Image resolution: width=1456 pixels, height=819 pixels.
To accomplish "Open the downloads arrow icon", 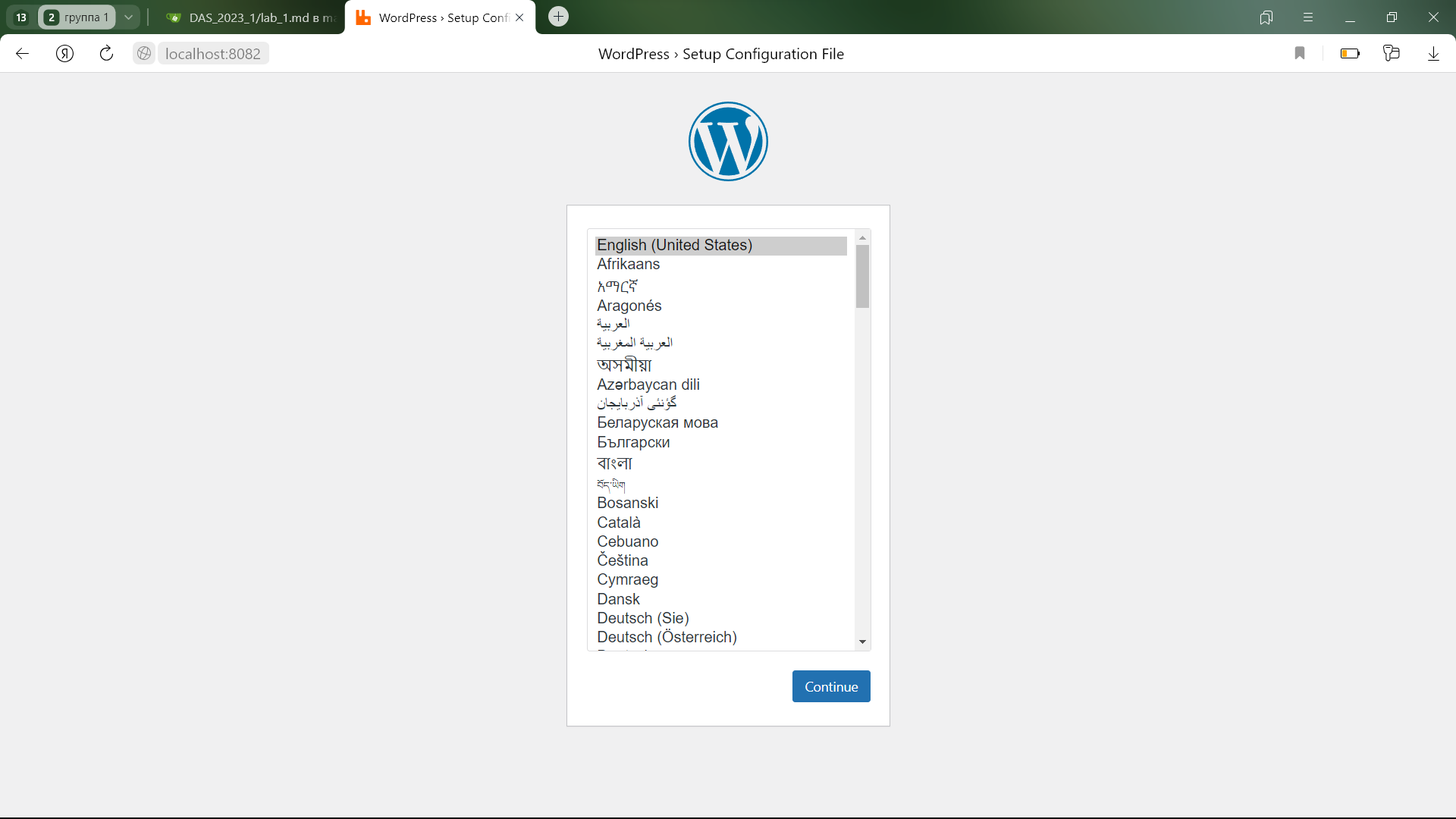I will pos(1433,54).
